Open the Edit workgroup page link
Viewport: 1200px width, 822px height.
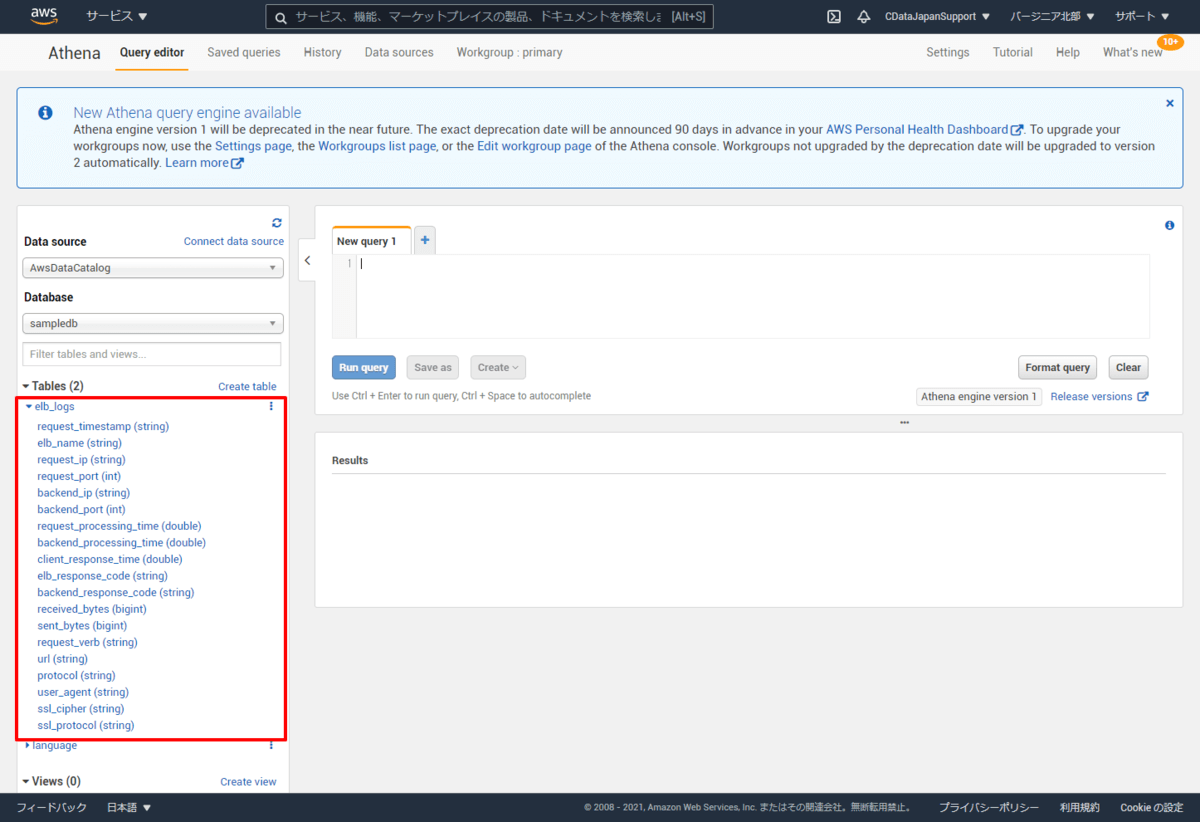534,146
